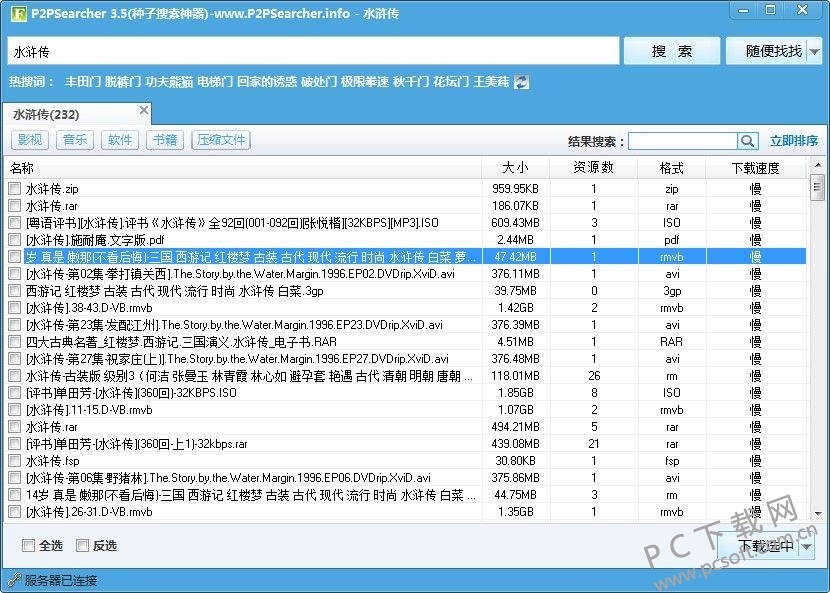Click hot search word 电梯门
Viewport: 830px width, 593px height.
(x=215, y=82)
